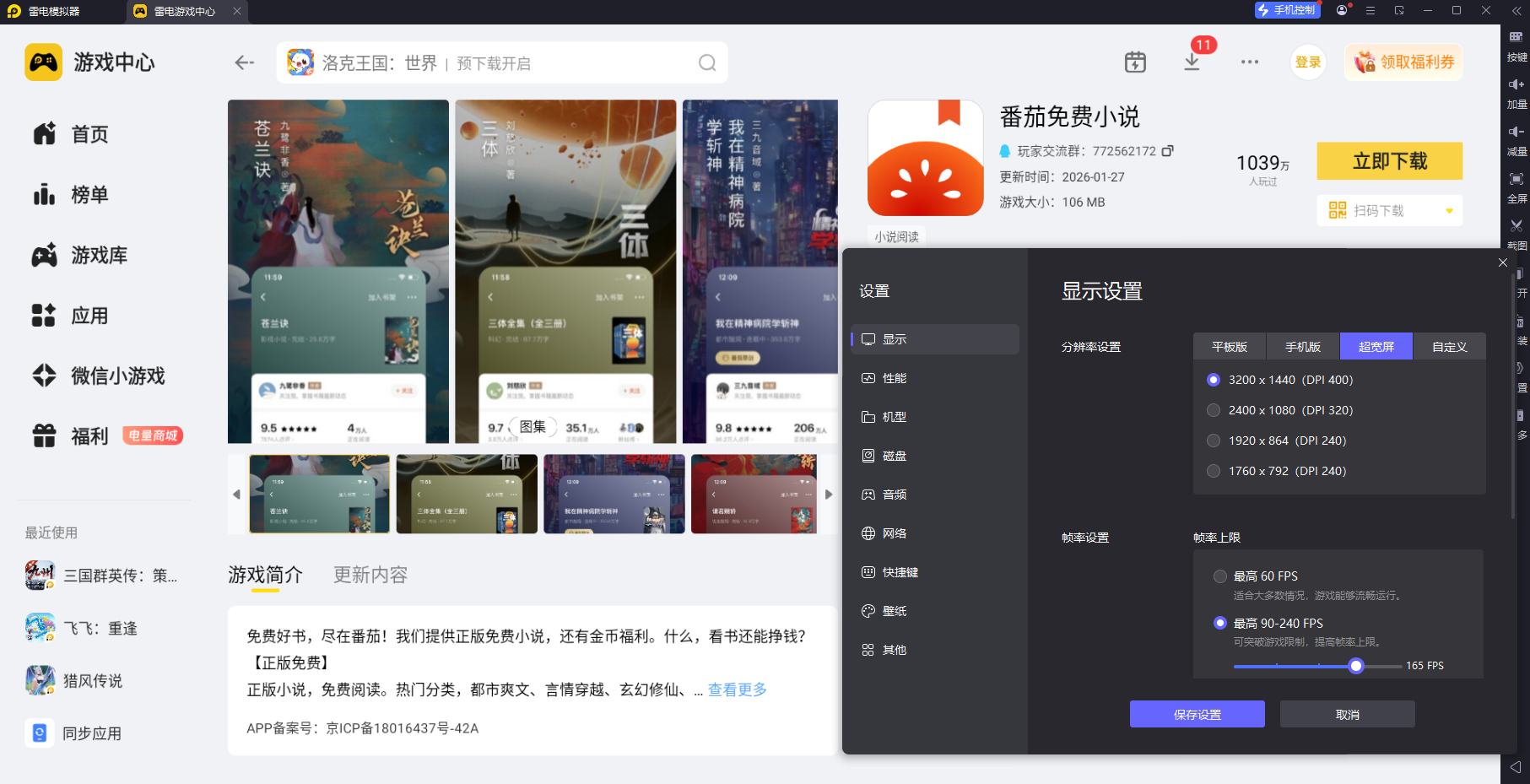Copy the player group number 772562172
Screen dimensions: 1530x784
tap(1168, 151)
